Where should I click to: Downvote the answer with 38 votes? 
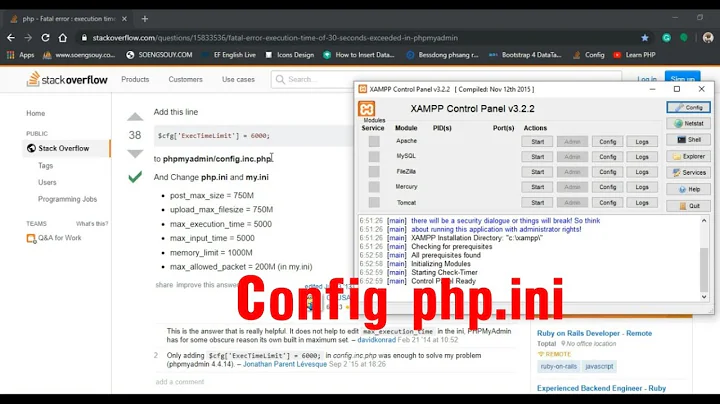coord(135,153)
